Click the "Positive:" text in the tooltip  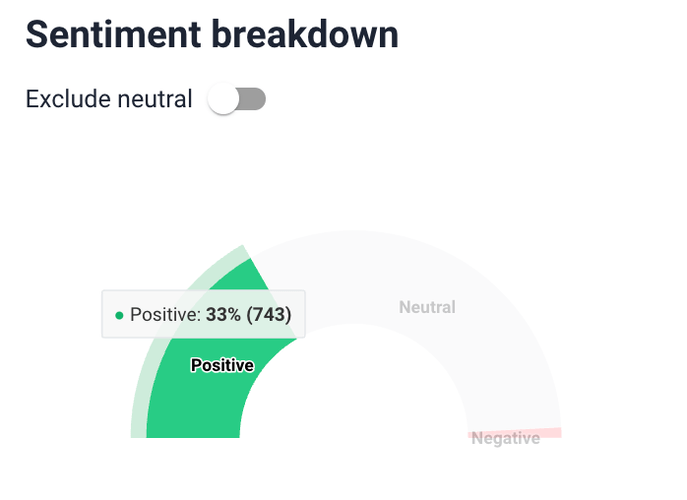click(x=165, y=315)
